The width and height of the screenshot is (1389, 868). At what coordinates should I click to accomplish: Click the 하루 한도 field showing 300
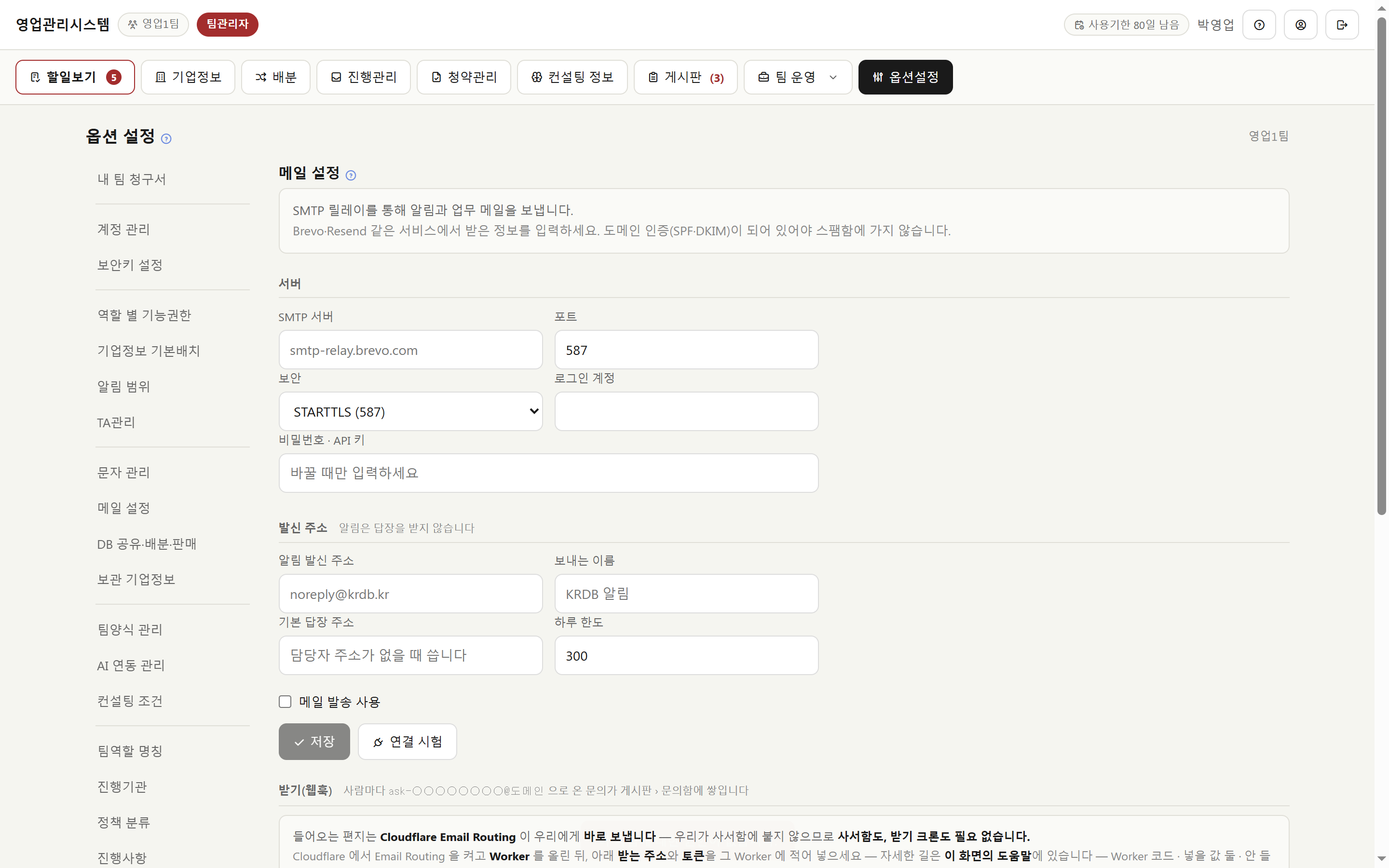point(686,656)
